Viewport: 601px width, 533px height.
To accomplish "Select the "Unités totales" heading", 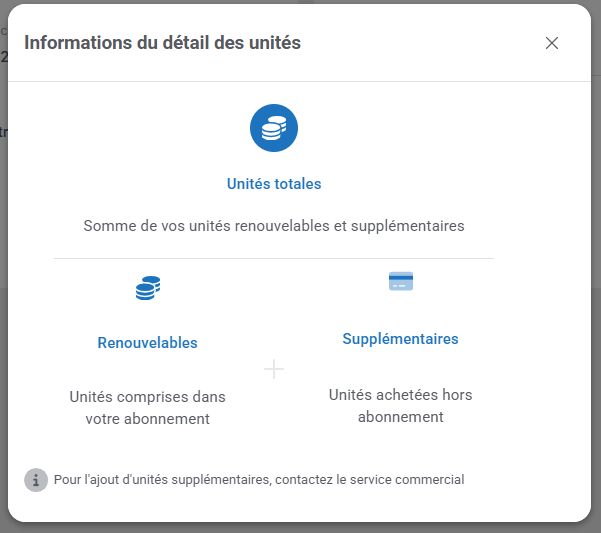I will click(274, 184).
